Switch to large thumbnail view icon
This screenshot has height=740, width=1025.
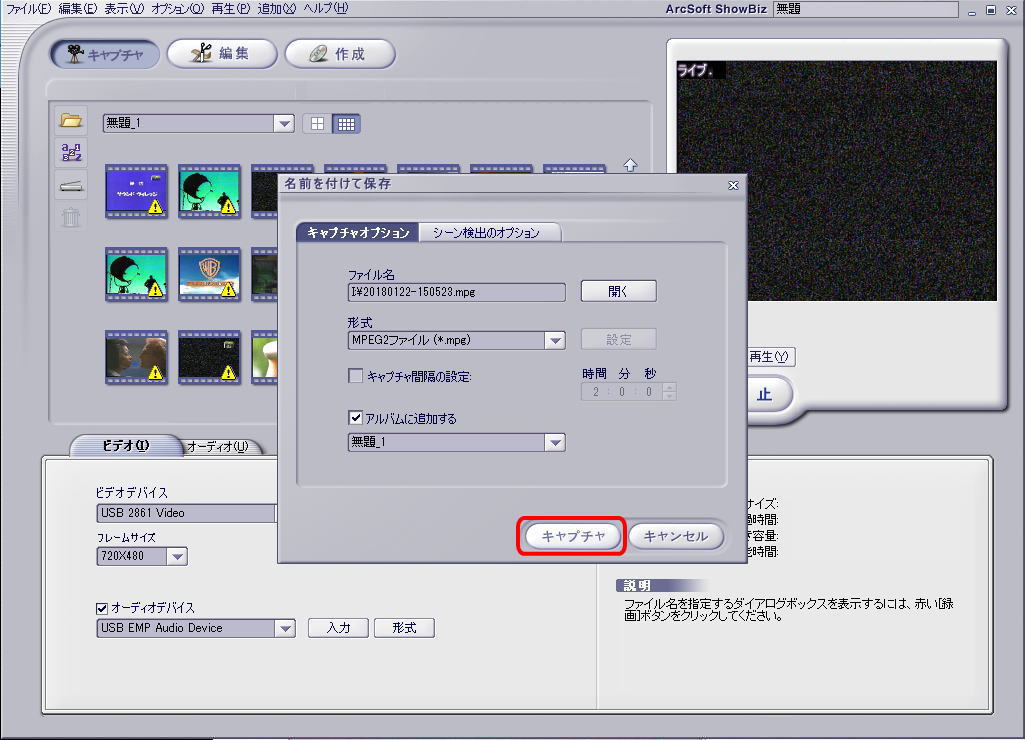(317, 124)
